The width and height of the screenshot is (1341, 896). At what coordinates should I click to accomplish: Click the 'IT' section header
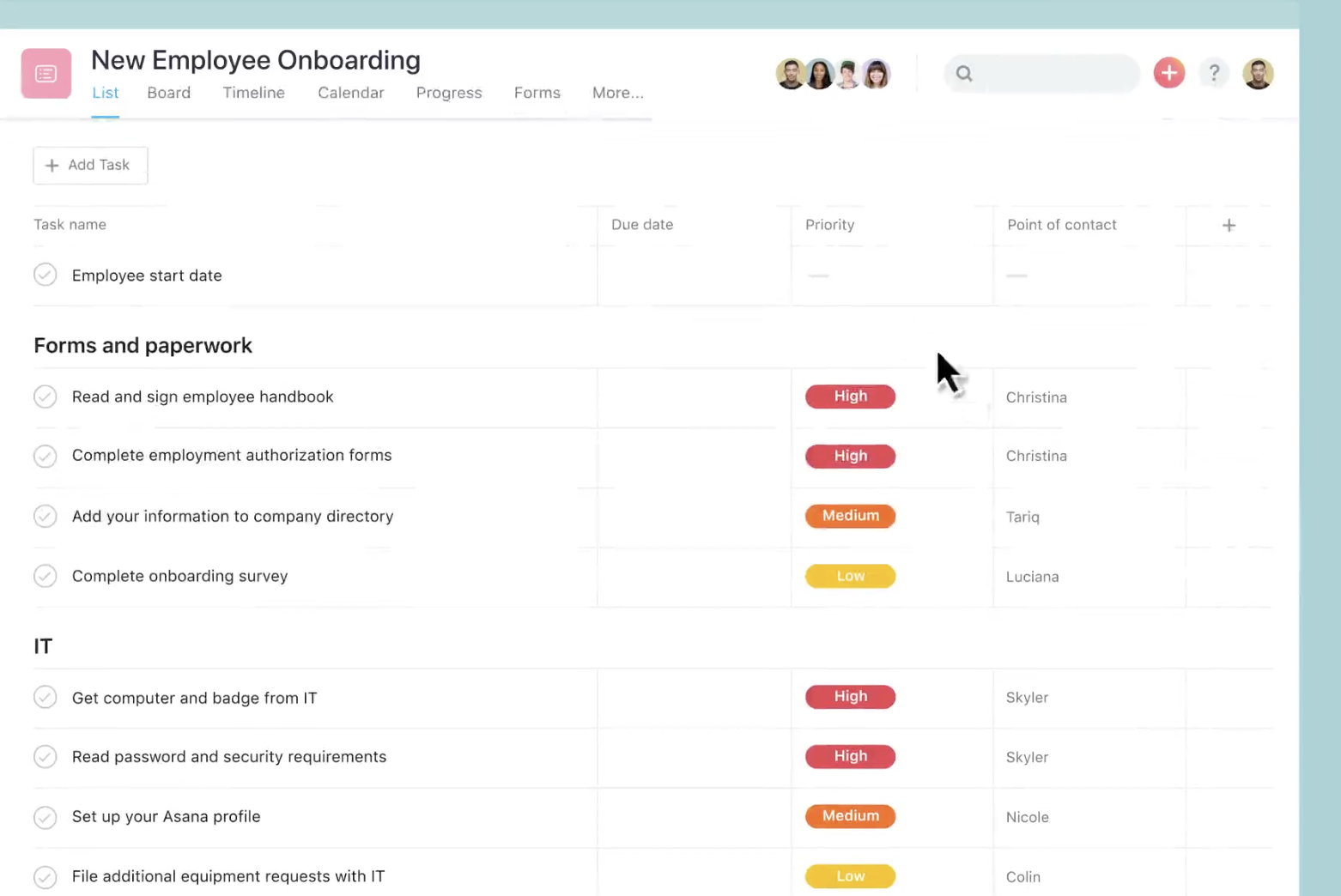coord(43,646)
